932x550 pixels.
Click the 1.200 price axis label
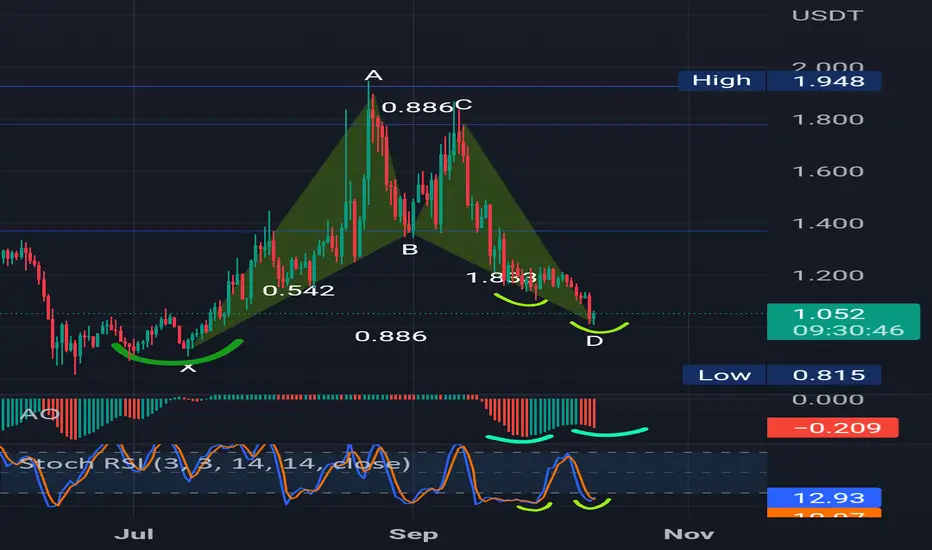pos(828,275)
